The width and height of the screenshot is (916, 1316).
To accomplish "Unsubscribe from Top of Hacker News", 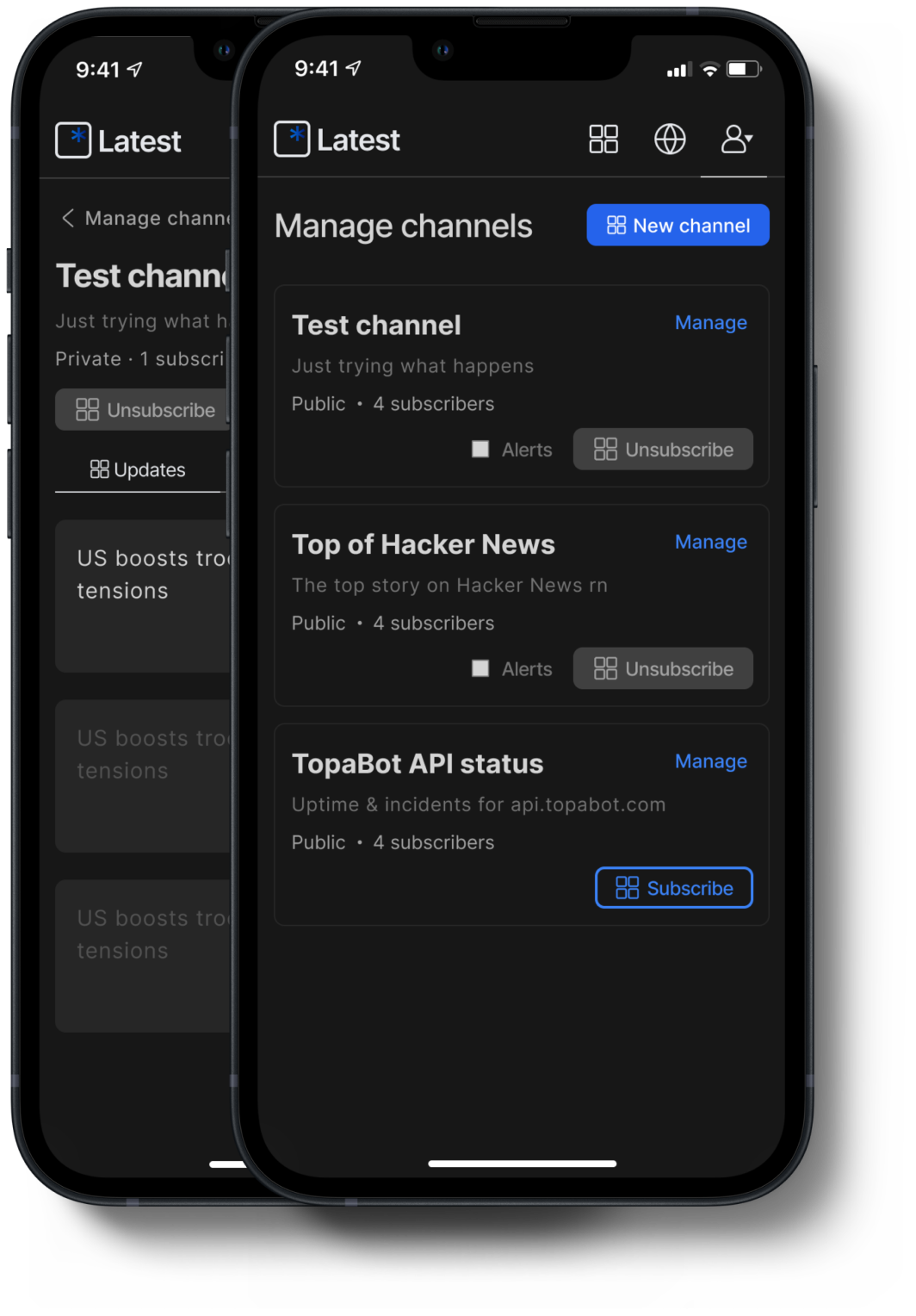I will (663, 668).
